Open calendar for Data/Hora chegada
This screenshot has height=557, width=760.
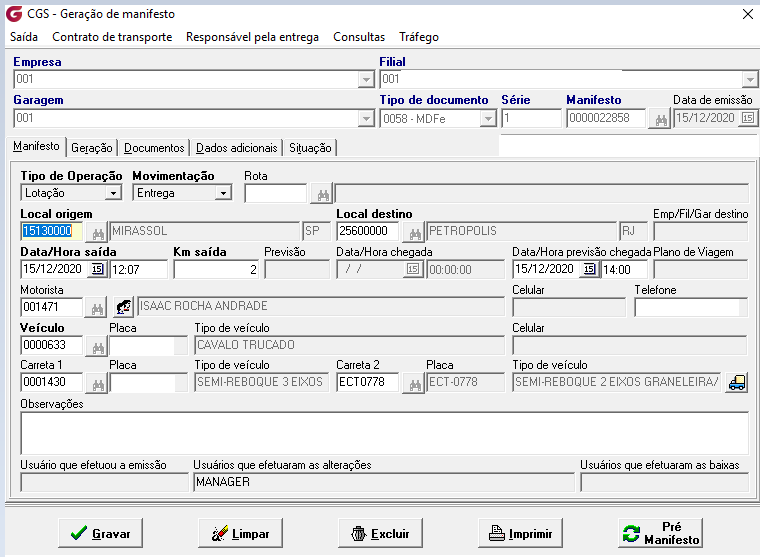(412, 269)
